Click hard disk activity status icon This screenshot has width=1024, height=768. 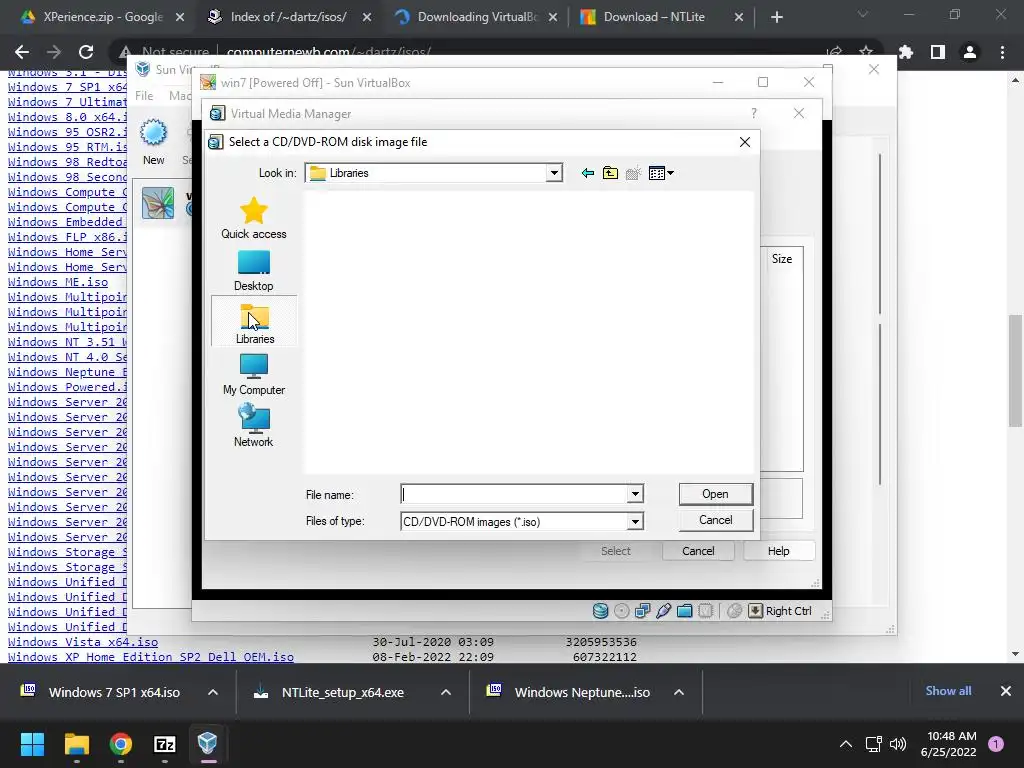(600, 611)
